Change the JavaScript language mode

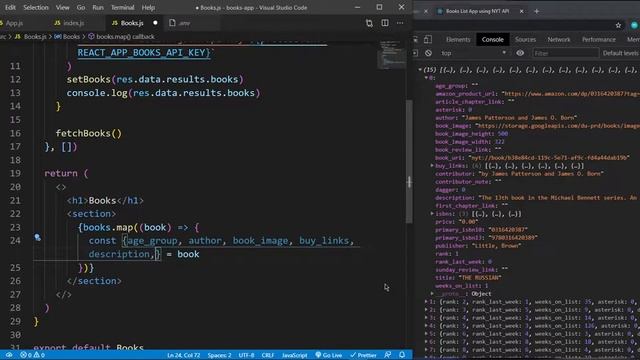[x=294, y=355]
